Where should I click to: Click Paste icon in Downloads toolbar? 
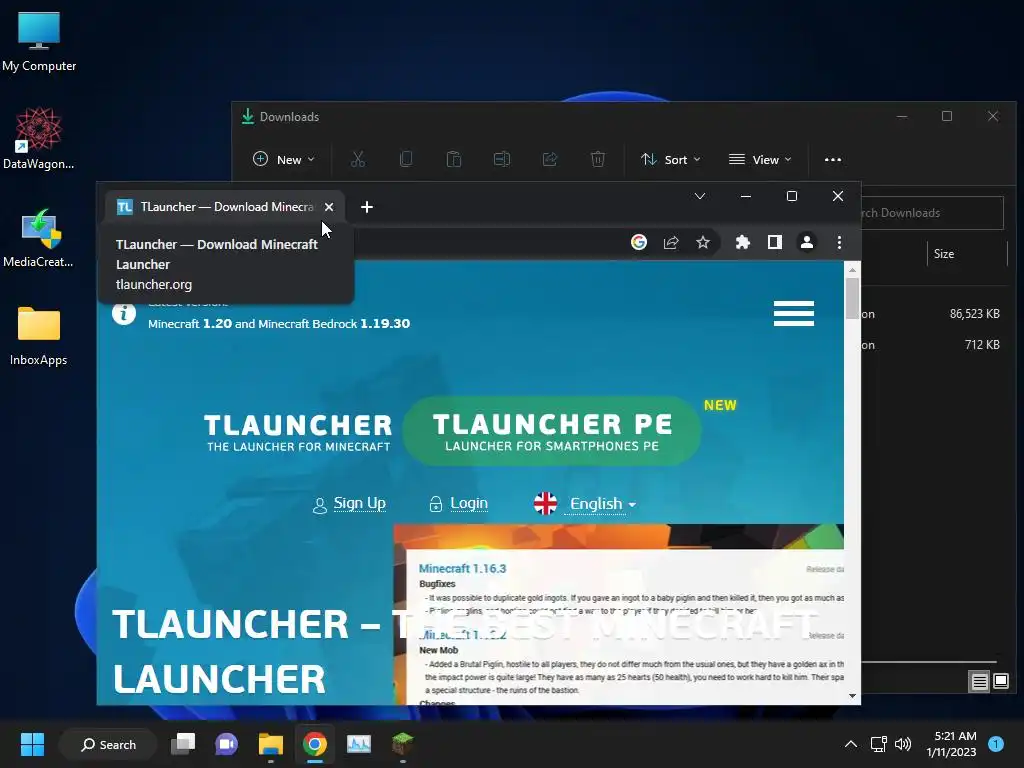click(454, 159)
